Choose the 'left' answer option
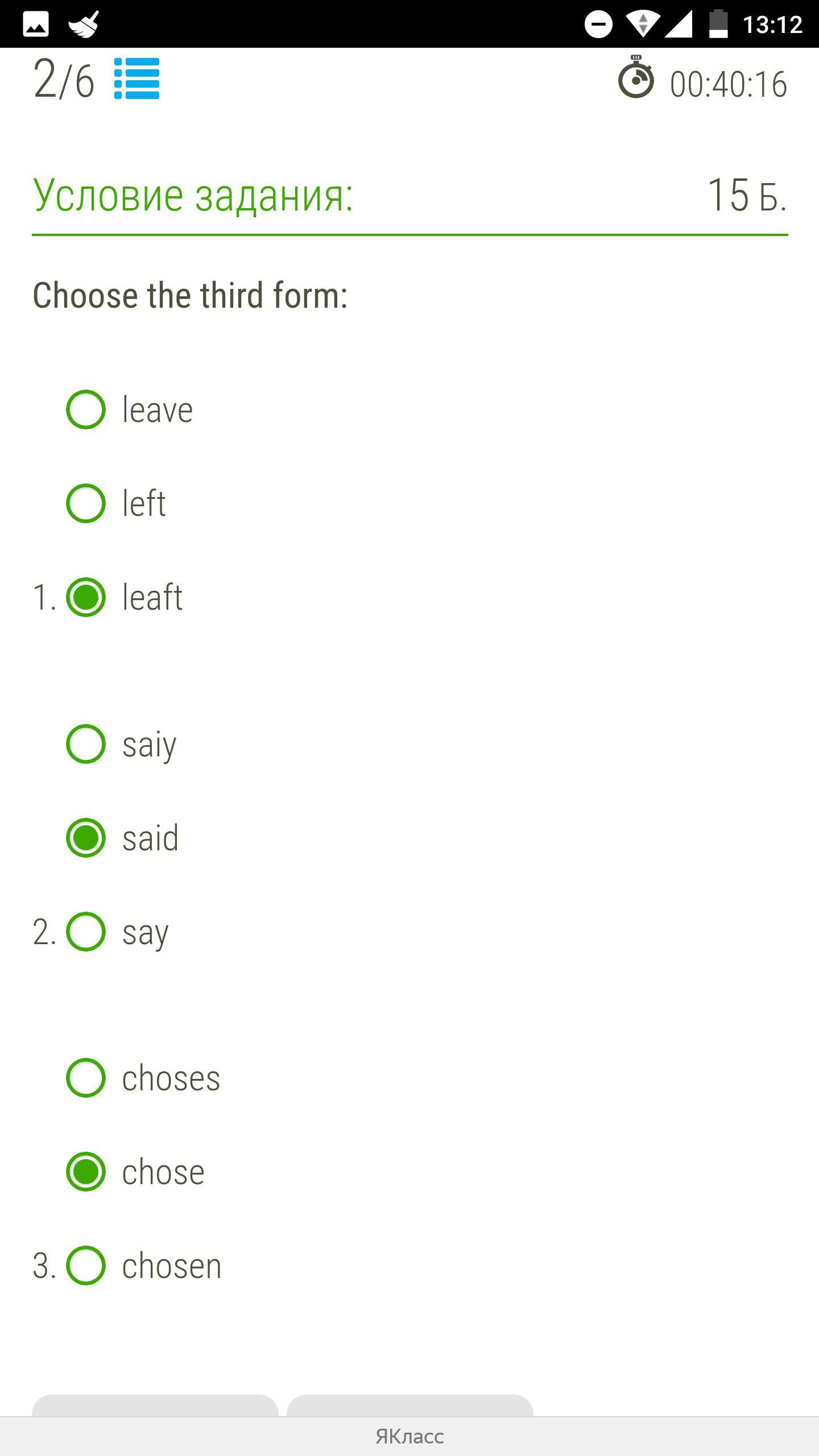Screen dimensions: 819x1456 click(86, 503)
